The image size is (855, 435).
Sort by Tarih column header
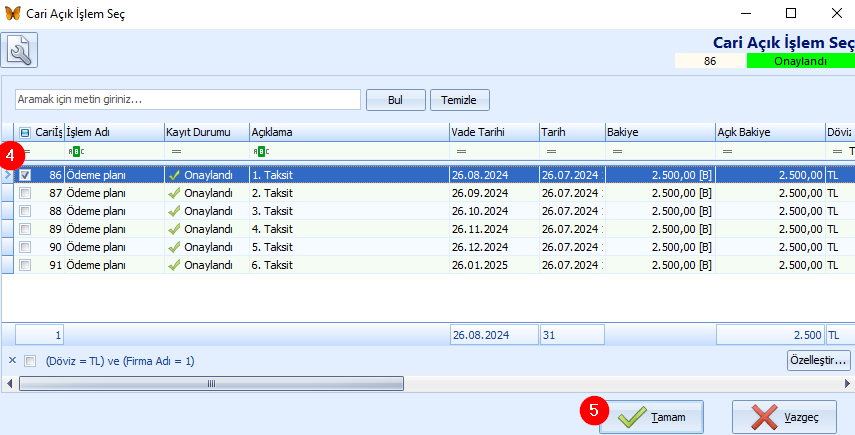(573, 132)
